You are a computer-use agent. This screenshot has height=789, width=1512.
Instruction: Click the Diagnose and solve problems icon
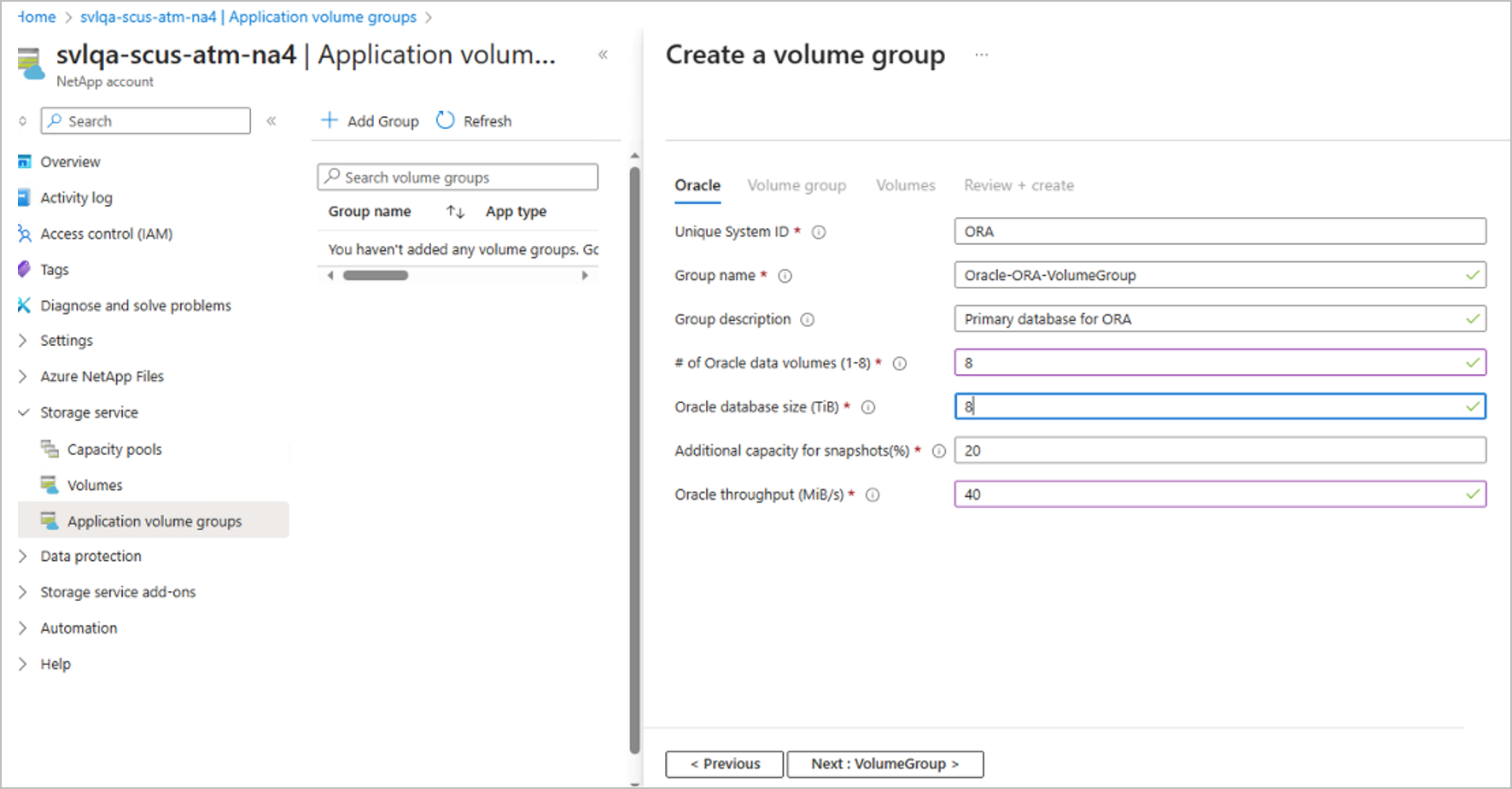(x=24, y=305)
